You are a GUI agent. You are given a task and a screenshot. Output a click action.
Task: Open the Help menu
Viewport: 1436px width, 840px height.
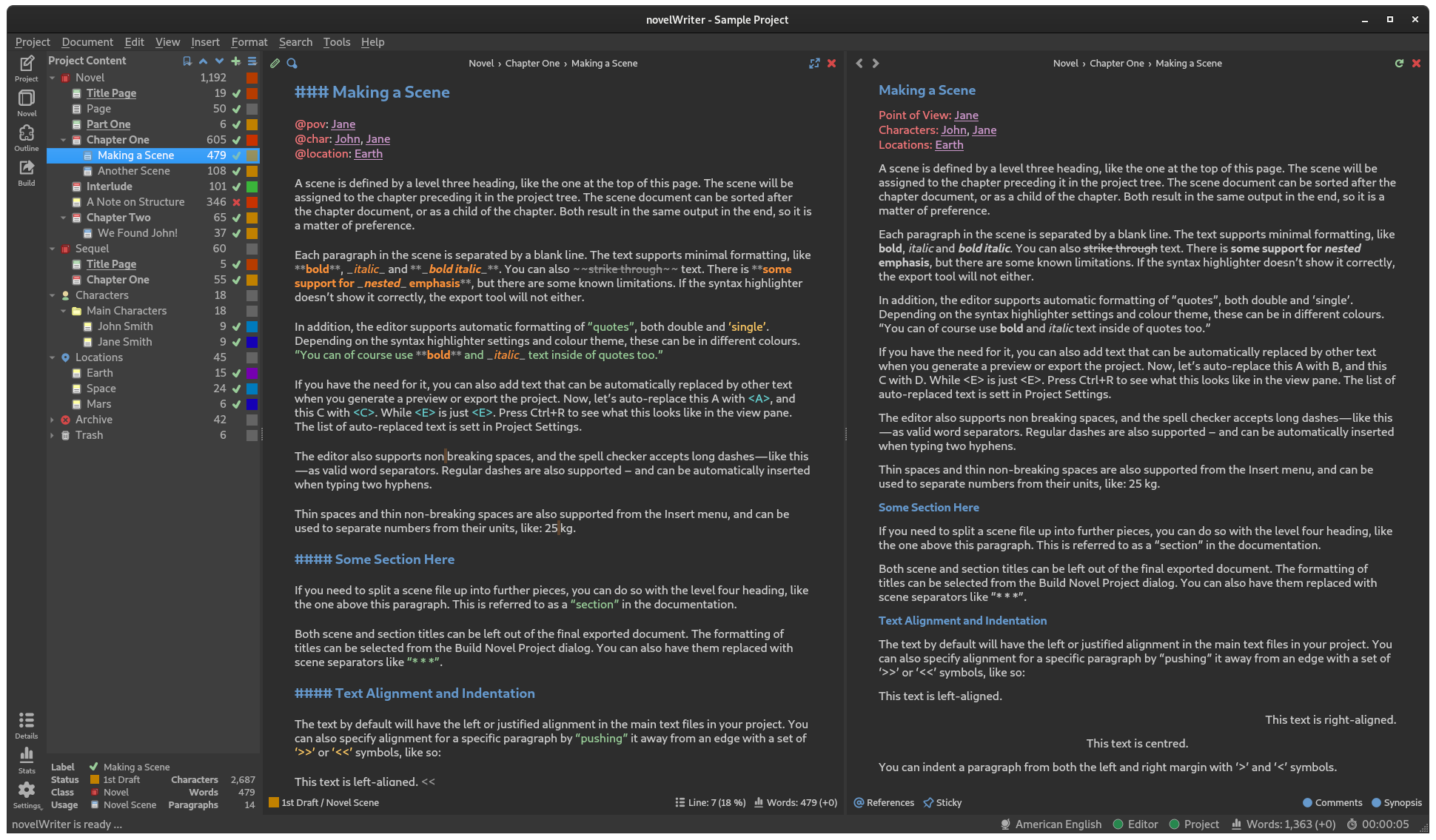[x=372, y=42]
